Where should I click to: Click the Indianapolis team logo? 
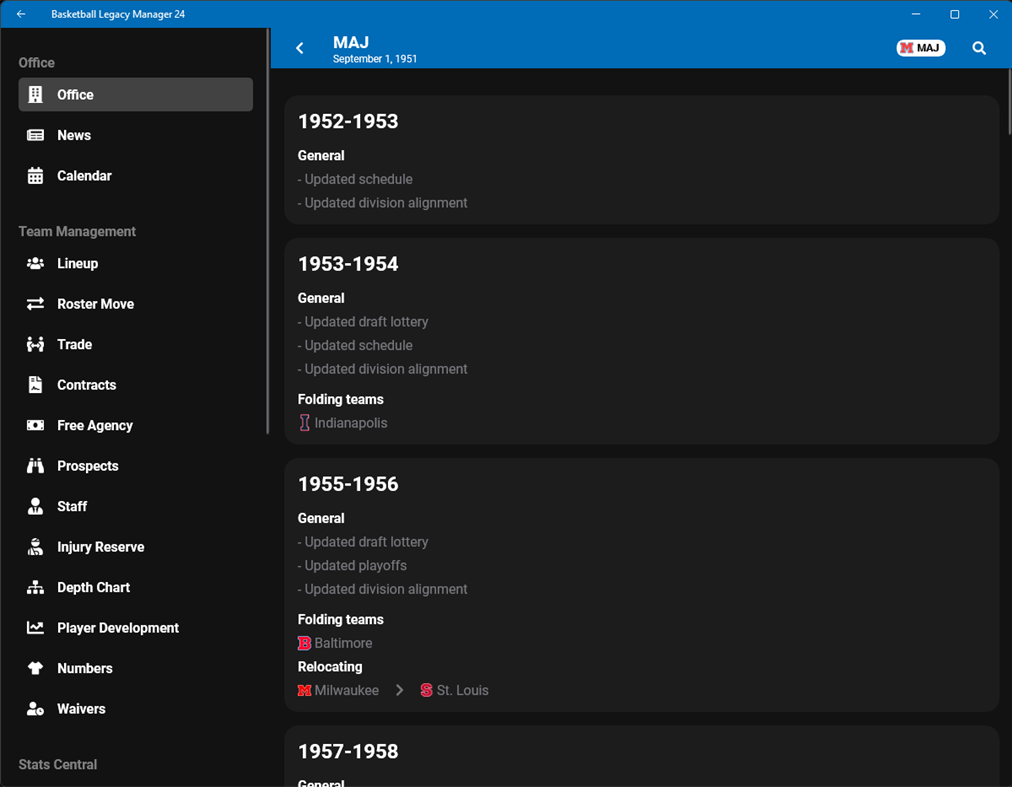(x=305, y=423)
